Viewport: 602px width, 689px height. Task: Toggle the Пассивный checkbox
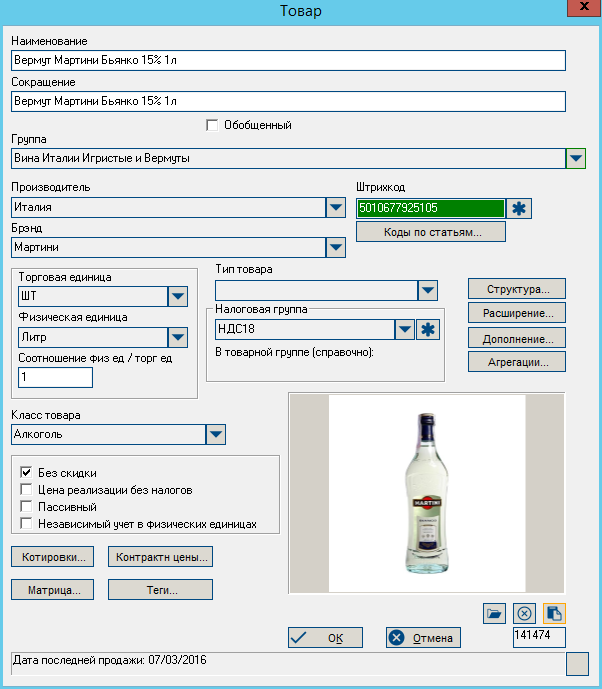[26, 507]
